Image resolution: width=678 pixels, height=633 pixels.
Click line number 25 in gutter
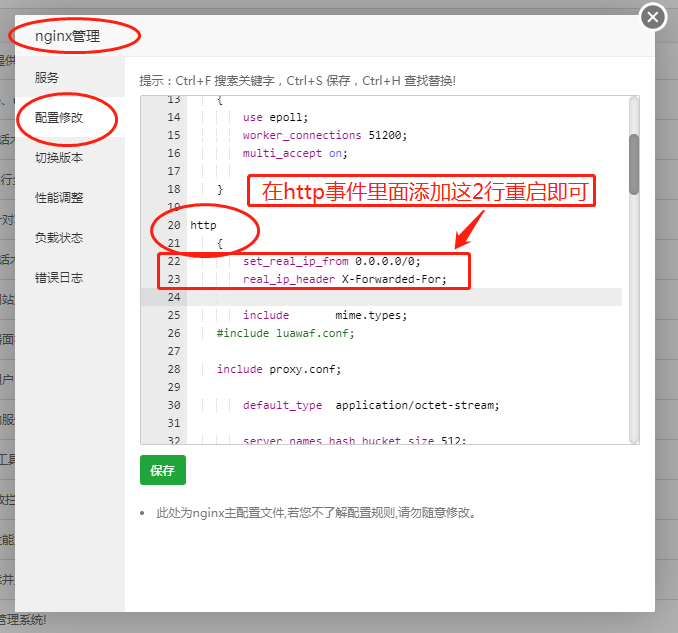coord(174,315)
